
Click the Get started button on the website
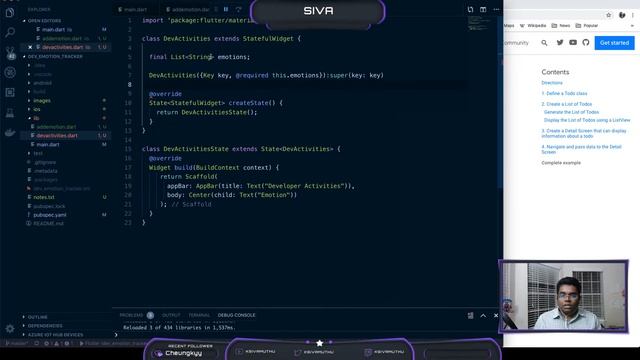614,43
